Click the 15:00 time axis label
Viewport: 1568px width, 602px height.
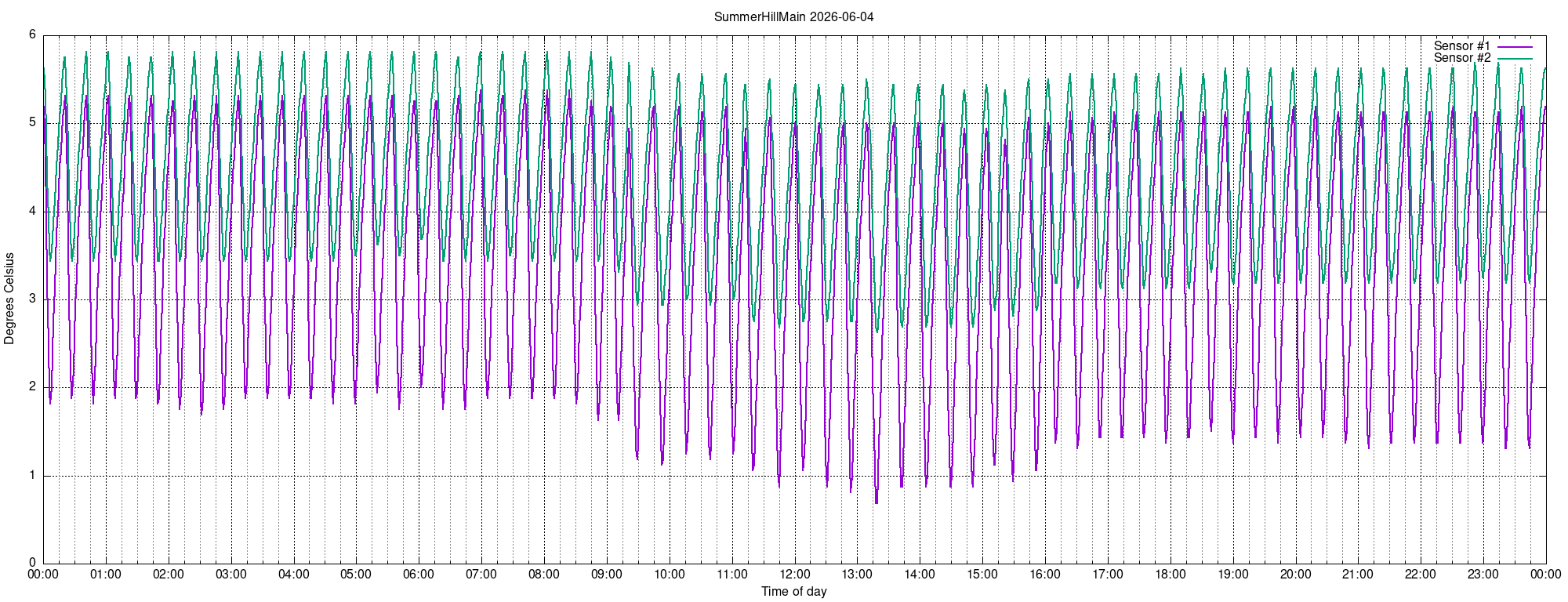[982, 574]
